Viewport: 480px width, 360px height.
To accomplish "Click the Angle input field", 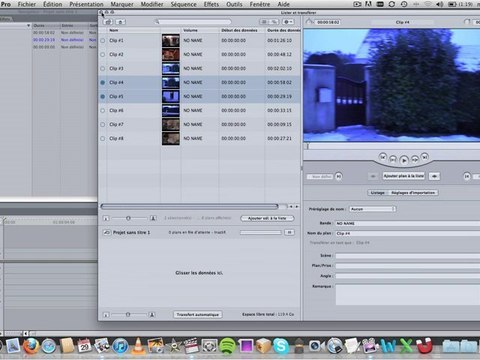I will click(407, 276).
